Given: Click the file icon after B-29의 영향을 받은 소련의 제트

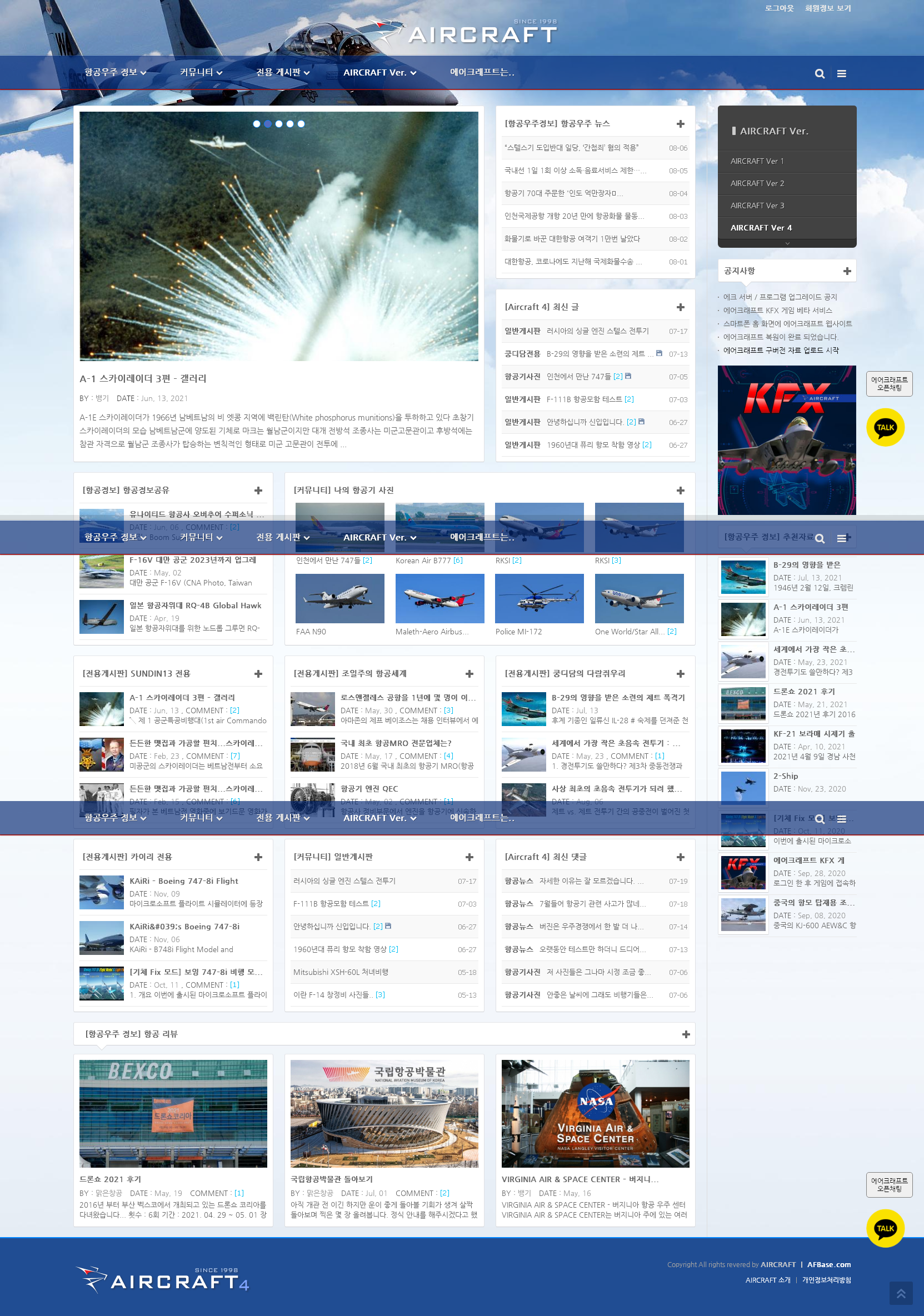Looking at the screenshot, I should (658, 353).
